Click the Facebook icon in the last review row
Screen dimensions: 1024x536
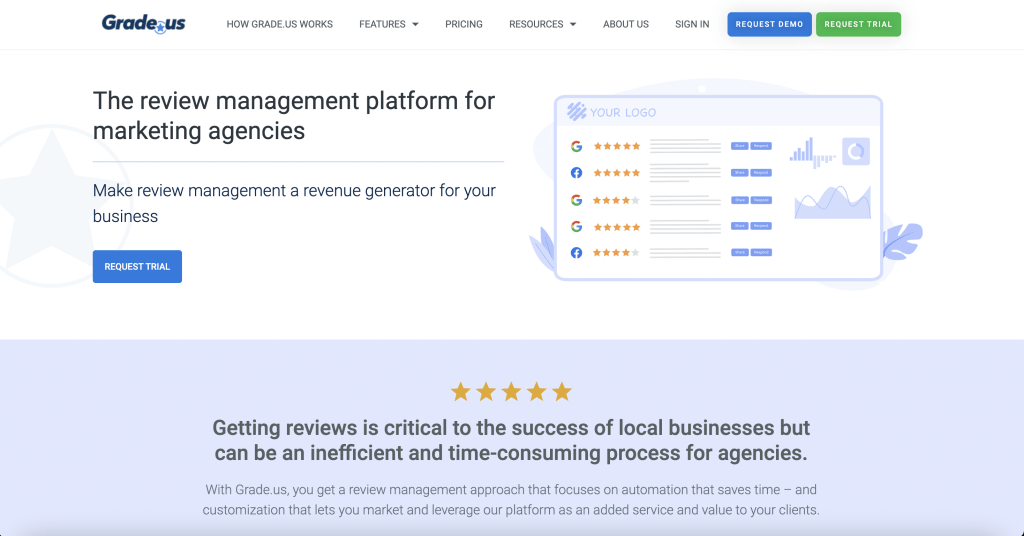(577, 253)
